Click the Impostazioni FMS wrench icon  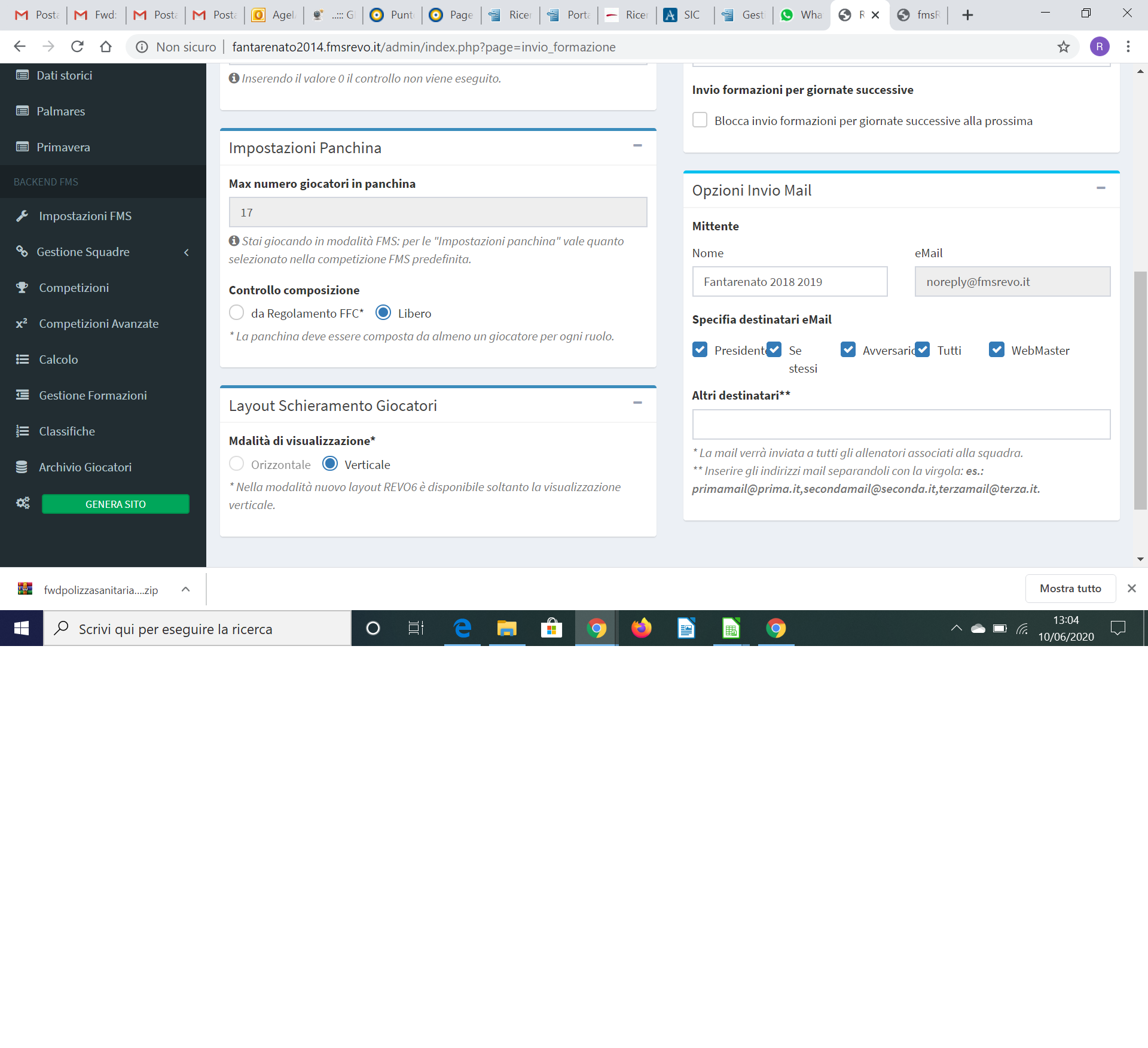(22, 216)
